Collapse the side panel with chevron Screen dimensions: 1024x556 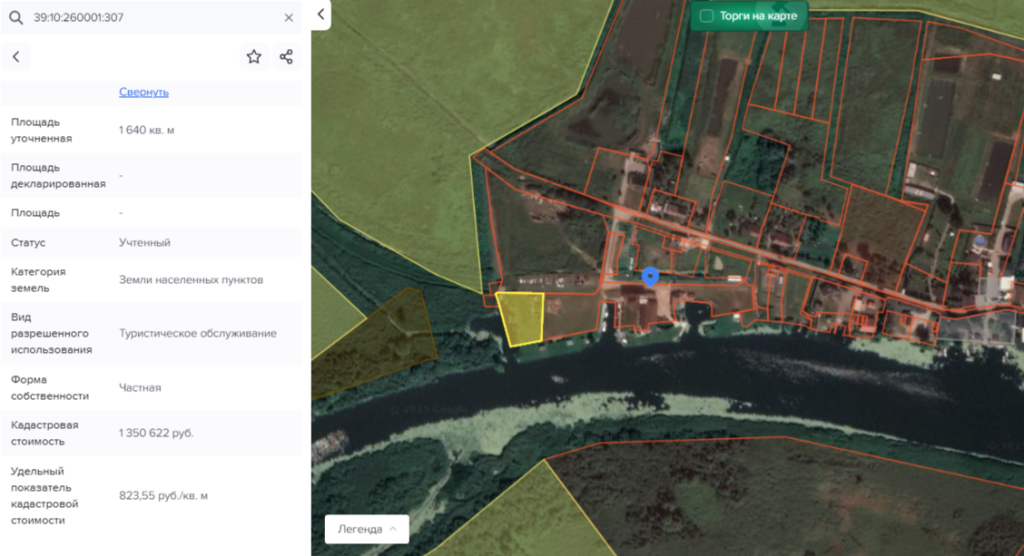[x=321, y=14]
